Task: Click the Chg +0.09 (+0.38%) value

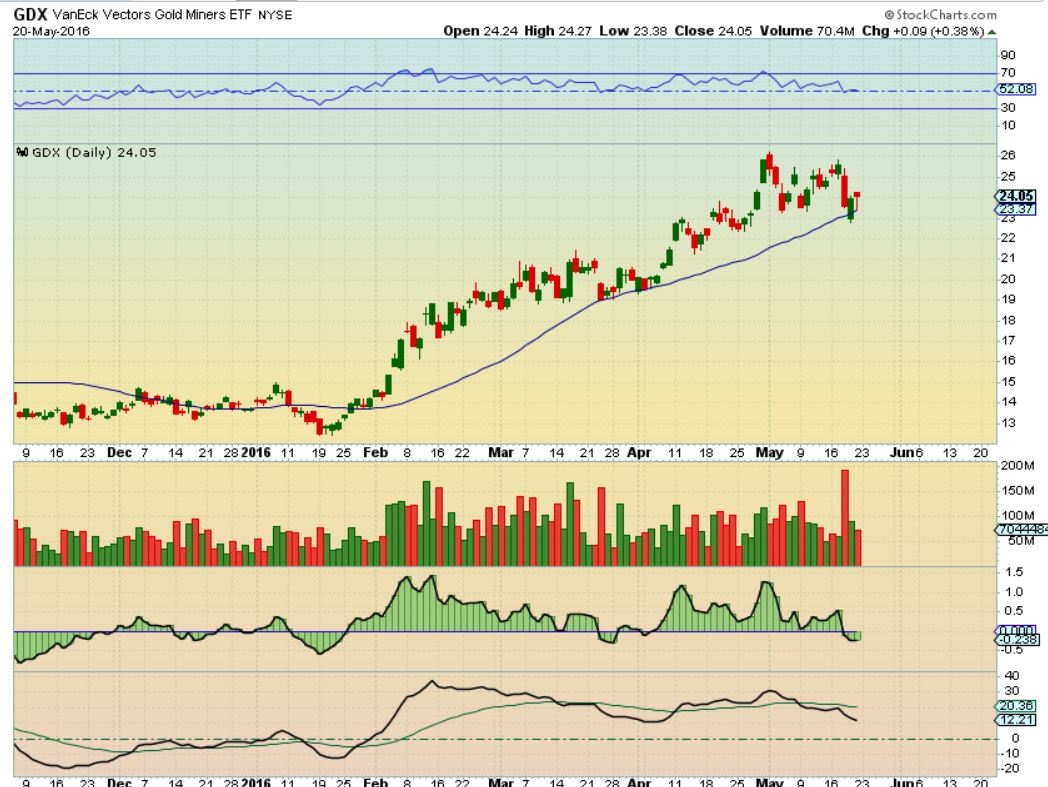Action: point(923,31)
